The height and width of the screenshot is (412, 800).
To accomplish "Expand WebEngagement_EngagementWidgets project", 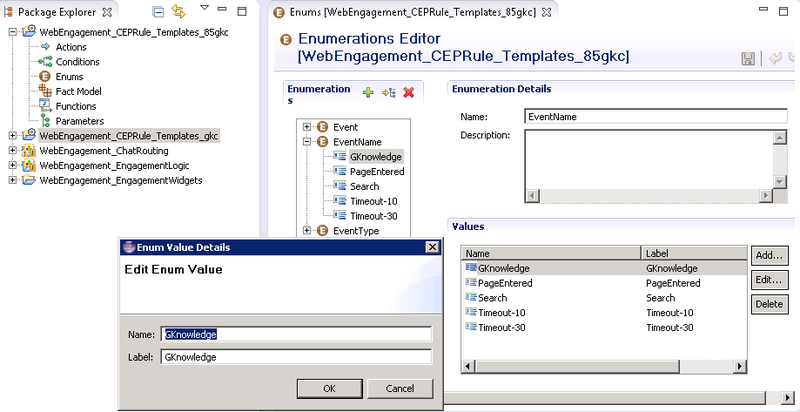I will tap(13, 180).
